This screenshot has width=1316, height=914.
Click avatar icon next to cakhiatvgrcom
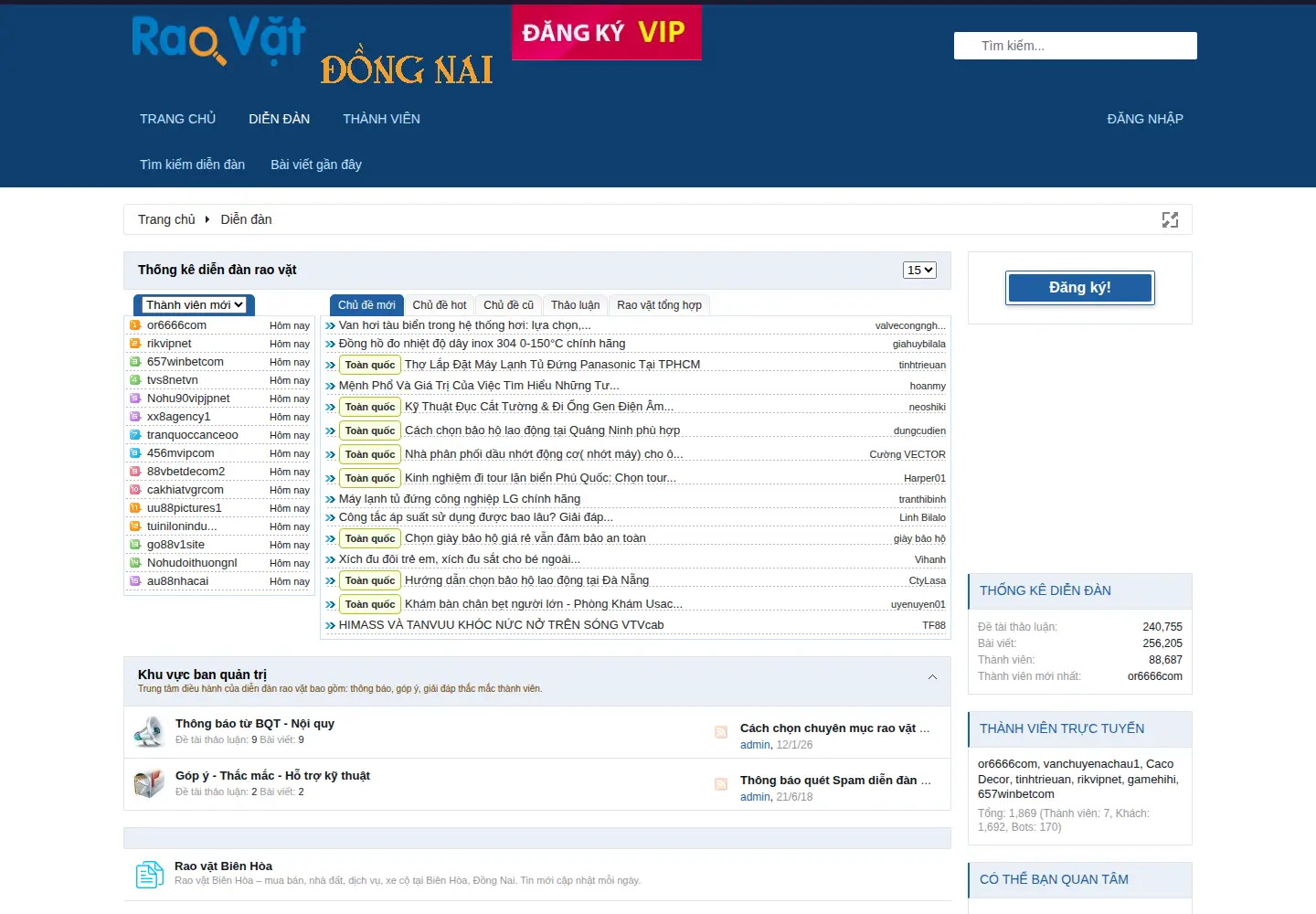tap(135, 490)
